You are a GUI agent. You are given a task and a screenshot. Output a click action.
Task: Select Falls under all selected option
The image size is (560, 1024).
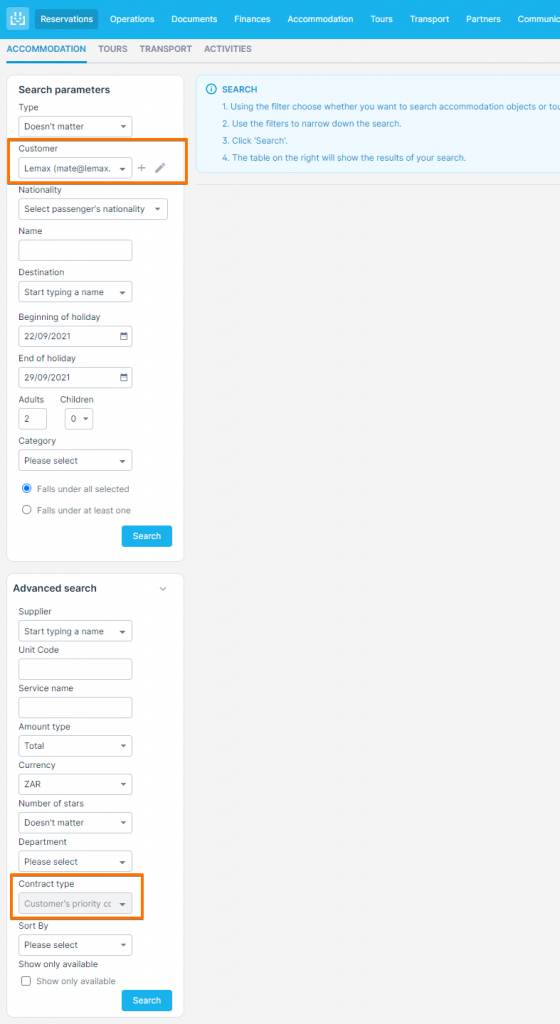(27, 488)
